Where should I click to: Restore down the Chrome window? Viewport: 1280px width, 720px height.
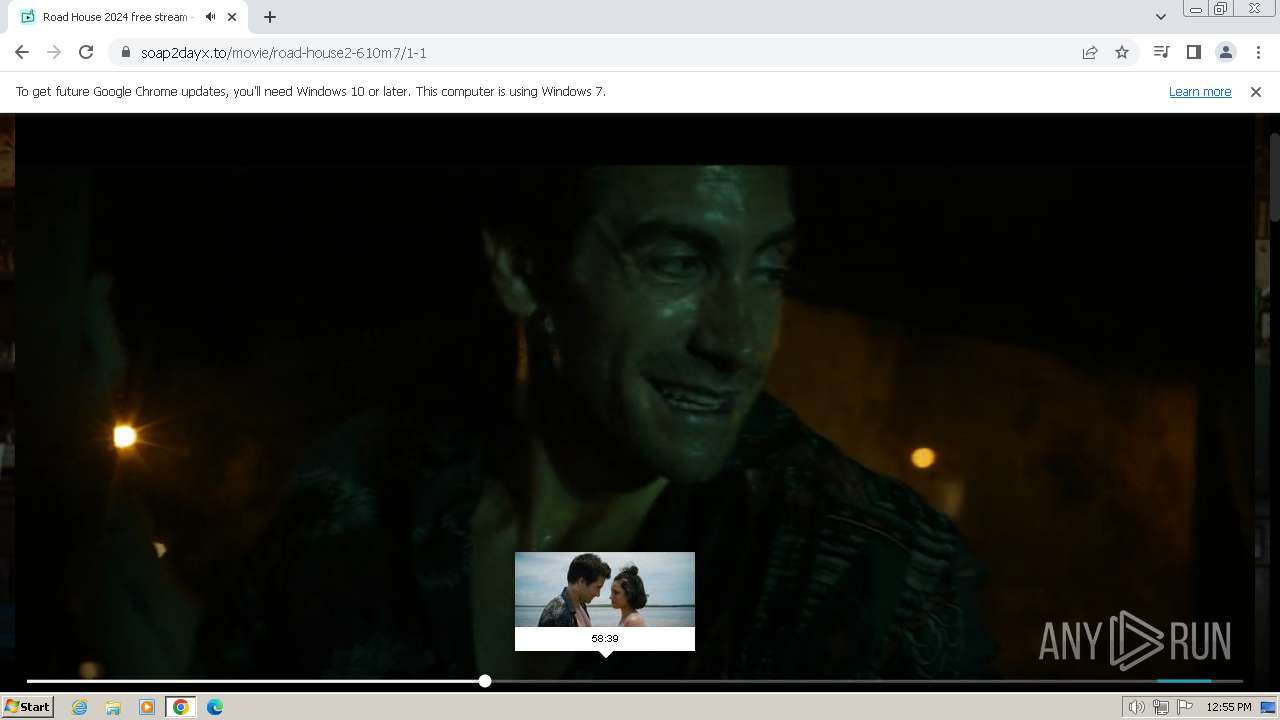(1221, 8)
